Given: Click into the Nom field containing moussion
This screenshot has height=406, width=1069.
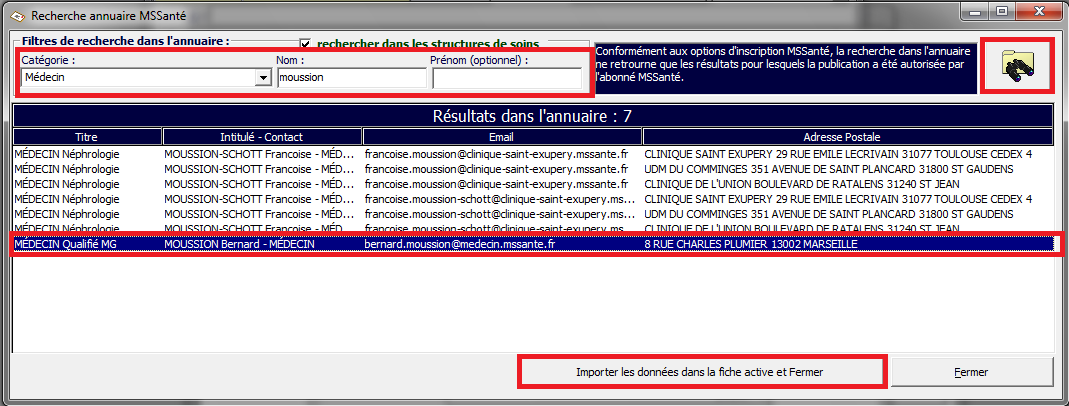Looking at the screenshot, I should [352, 78].
